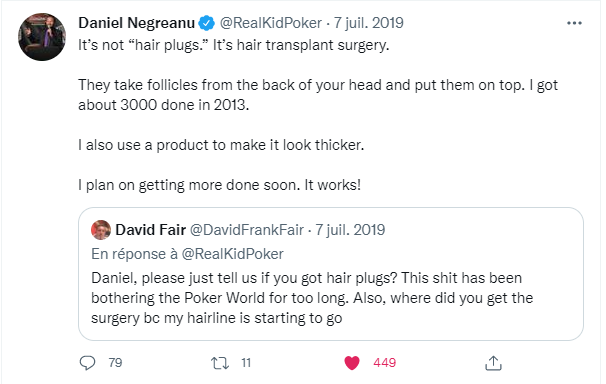Click the 11 retweets count
Screen dimensions: 606x384
246,363
